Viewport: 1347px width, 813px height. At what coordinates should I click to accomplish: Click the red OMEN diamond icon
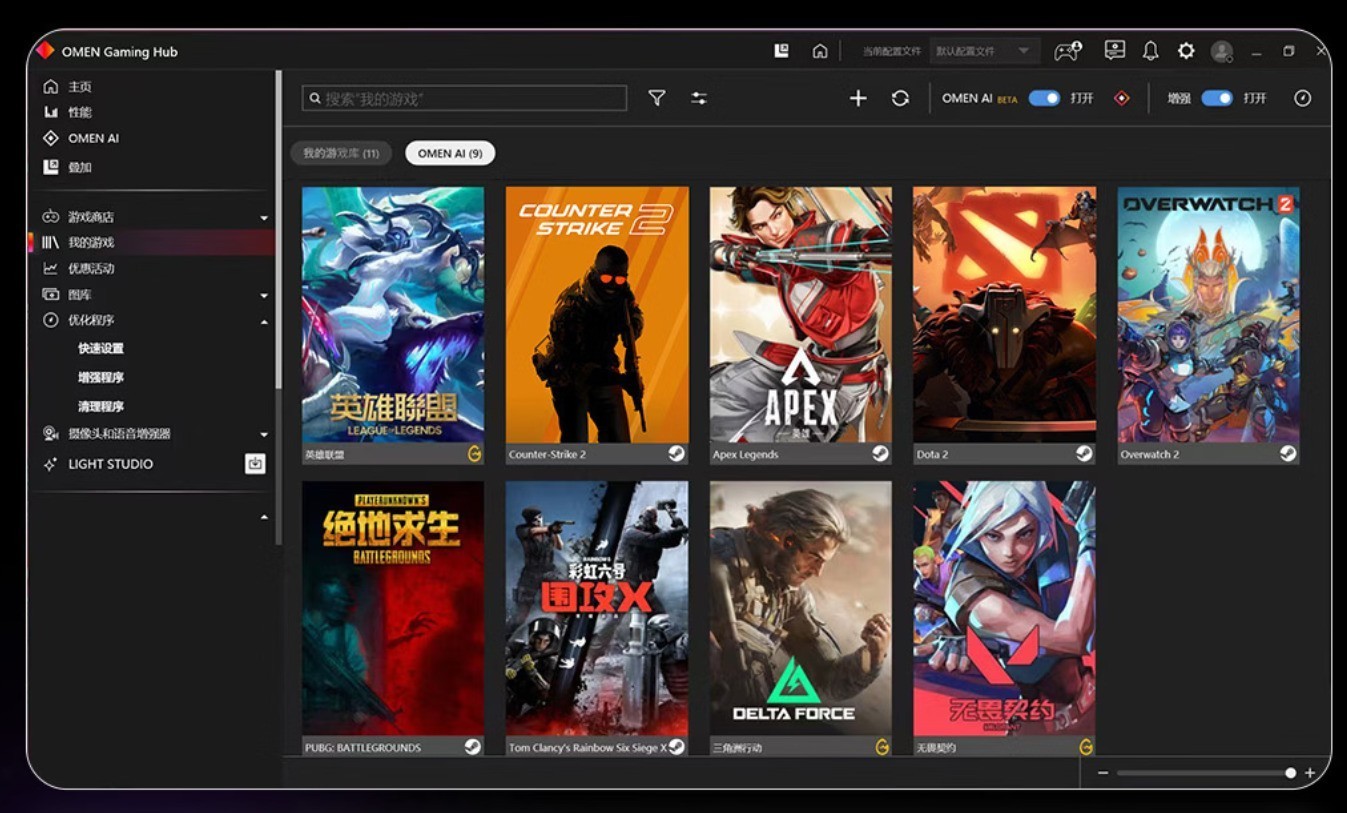(x=1122, y=98)
